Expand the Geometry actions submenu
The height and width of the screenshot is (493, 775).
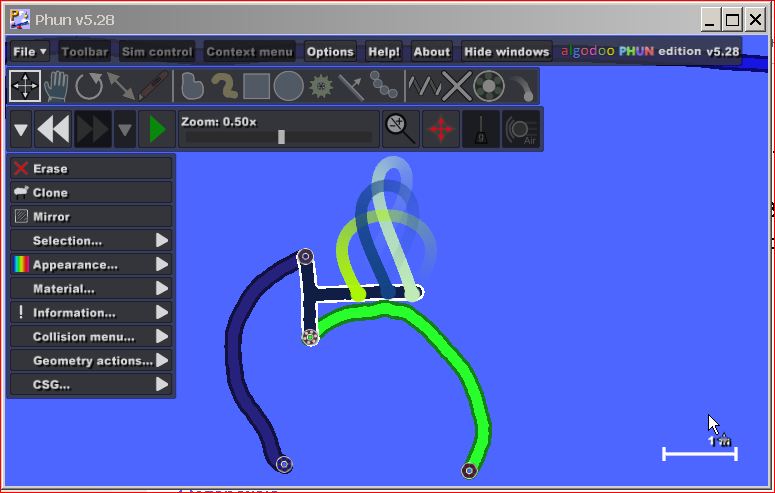click(x=90, y=361)
